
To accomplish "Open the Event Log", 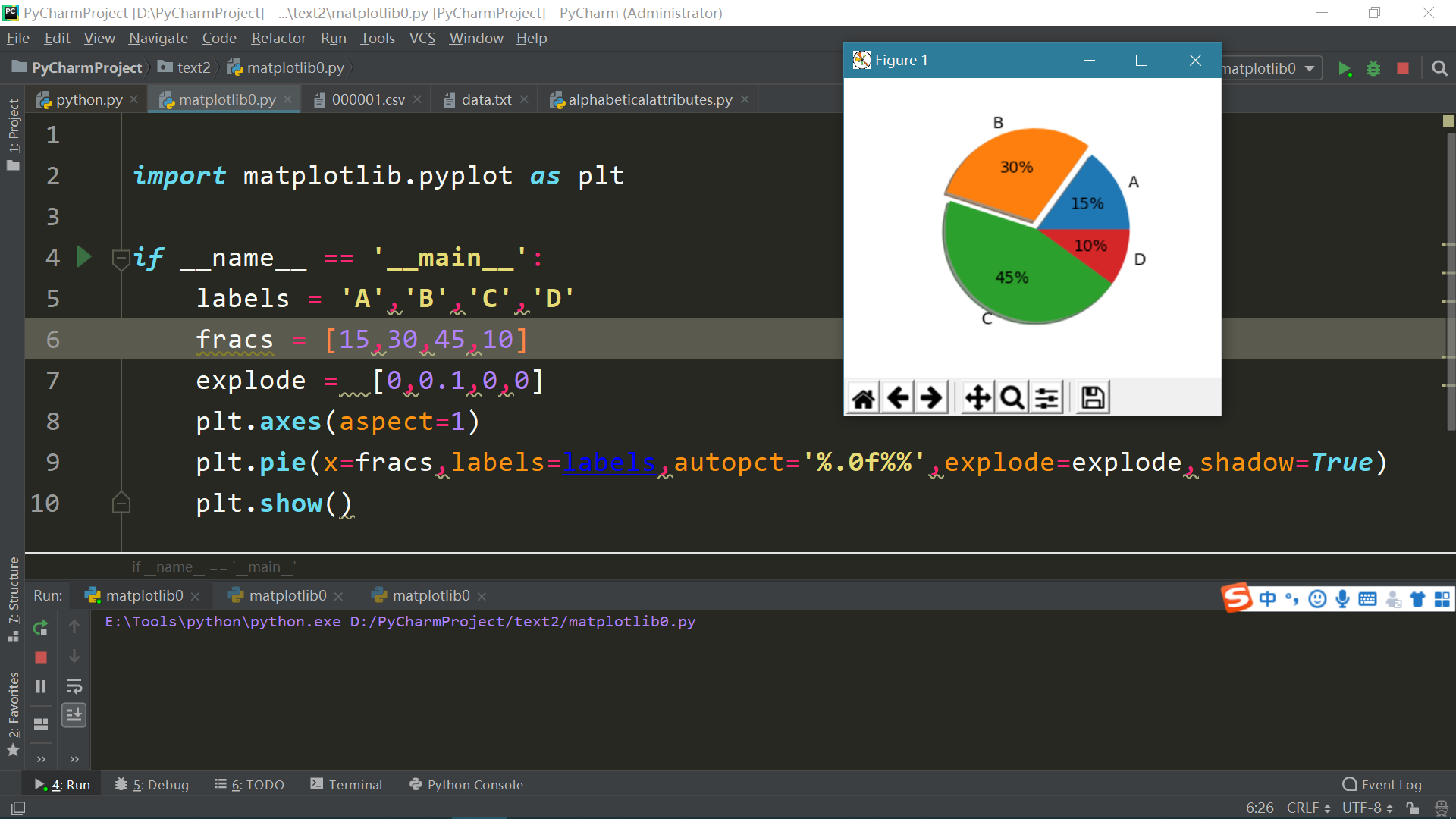I will coord(1382,784).
